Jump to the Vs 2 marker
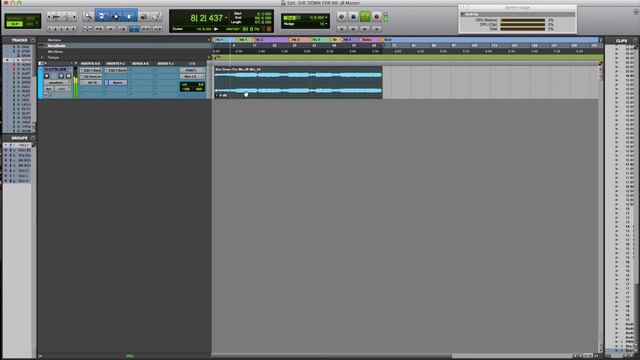Viewport: 640px width, 360px height. [x=259, y=40]
